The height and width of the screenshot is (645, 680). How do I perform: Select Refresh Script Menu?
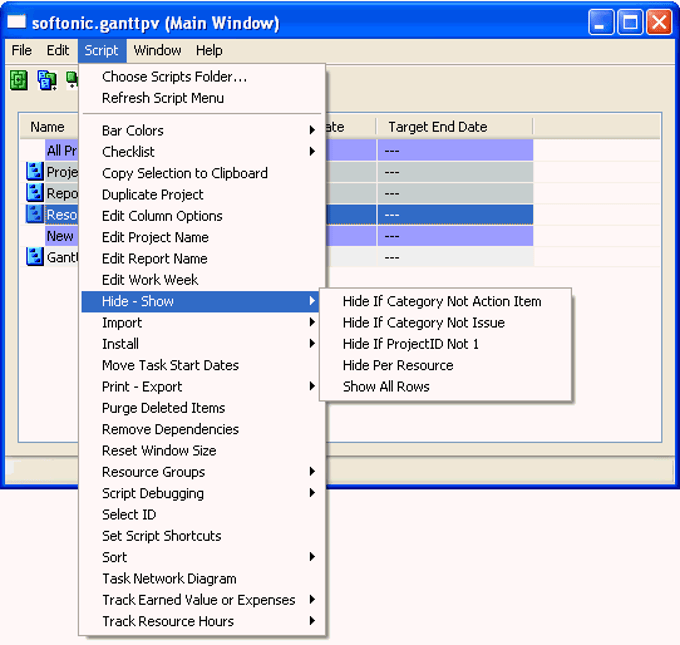(202, 98)
